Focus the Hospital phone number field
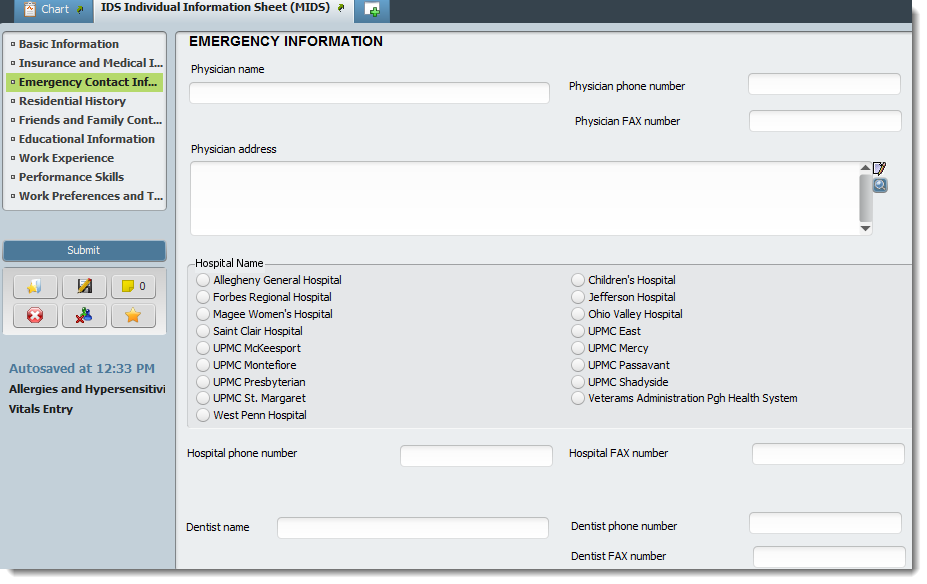Viewport: 927px width, 584px height. 477,456
